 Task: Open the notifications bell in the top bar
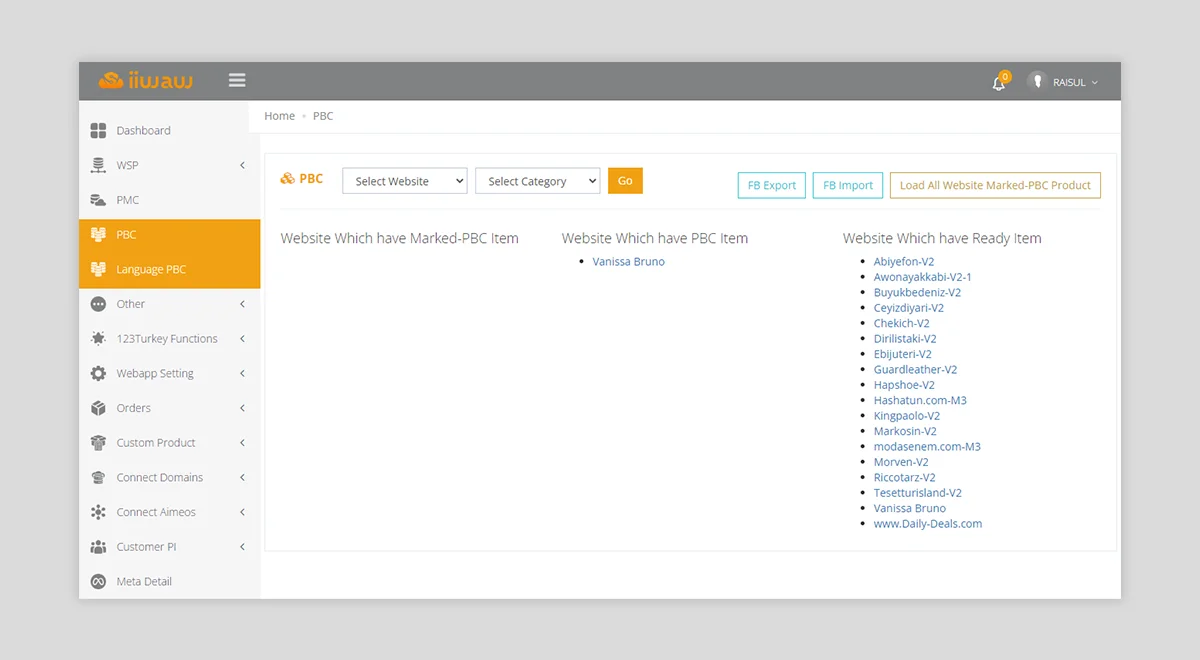[x=999, y=82]
